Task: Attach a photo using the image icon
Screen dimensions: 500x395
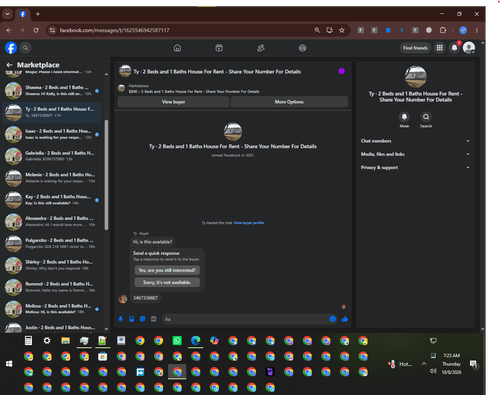Action: point(132,319)
